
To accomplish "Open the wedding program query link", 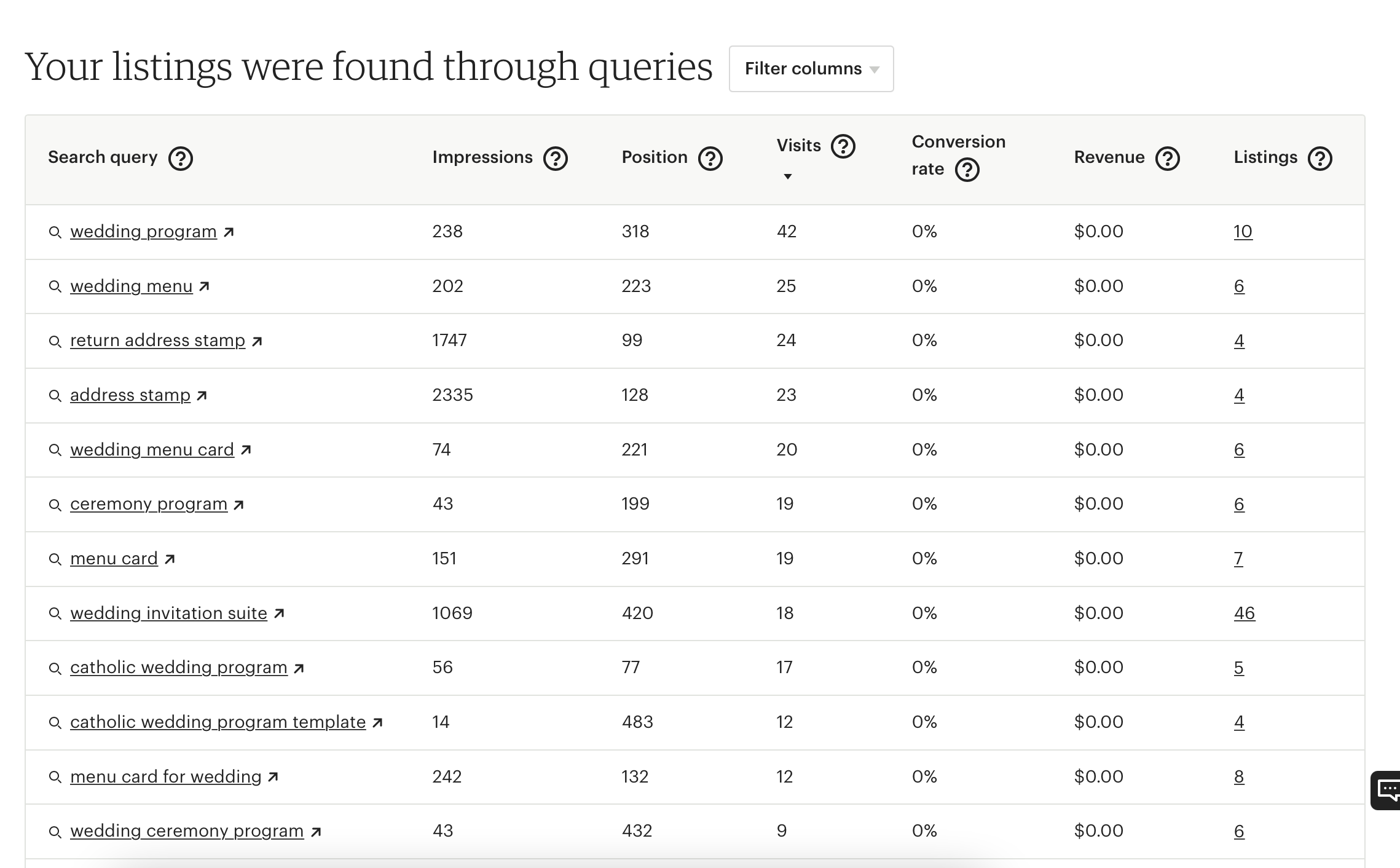I will point(143,232).
